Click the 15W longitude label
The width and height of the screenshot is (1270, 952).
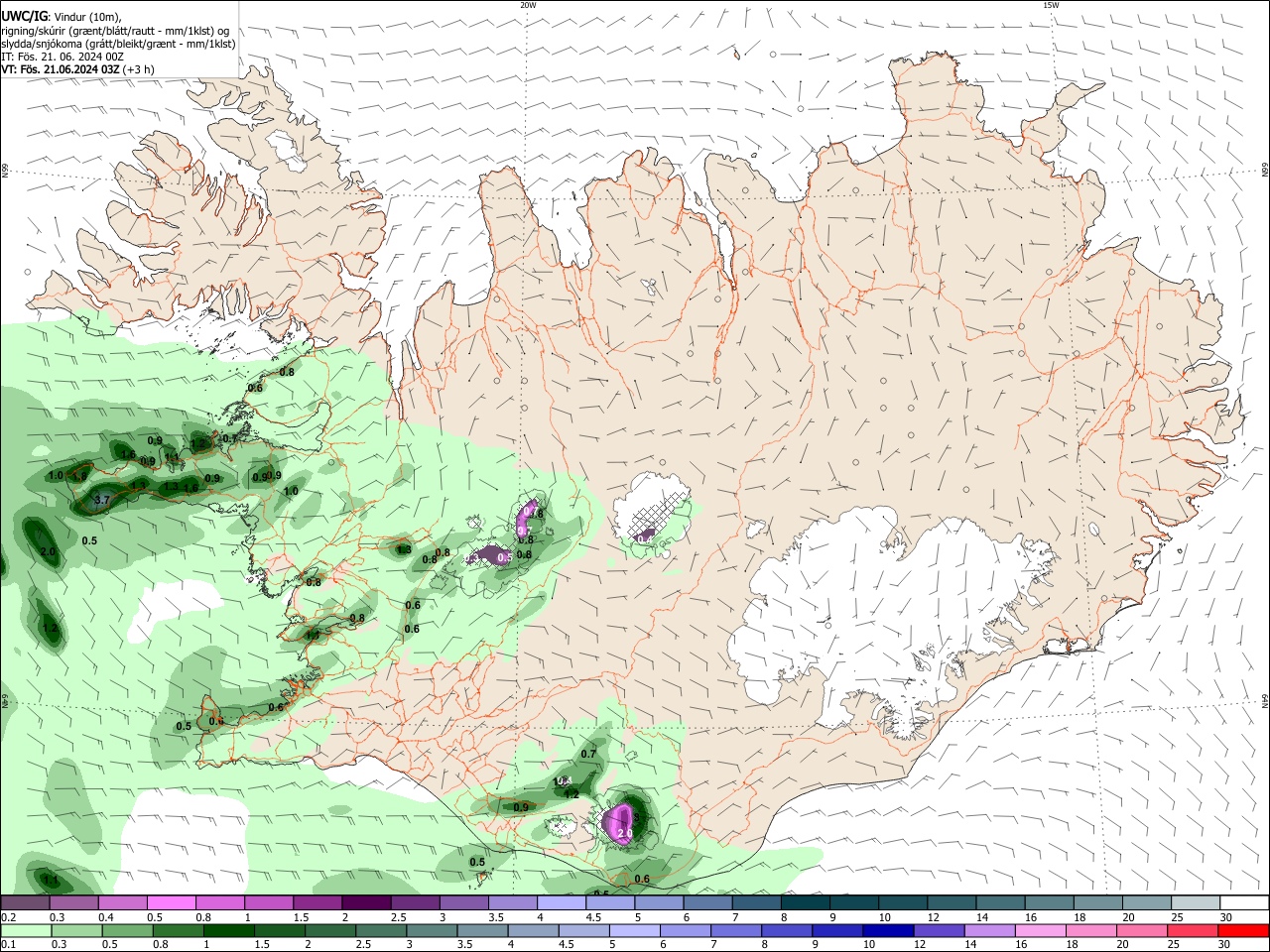pyautogui.click(x=1051, y=5)
